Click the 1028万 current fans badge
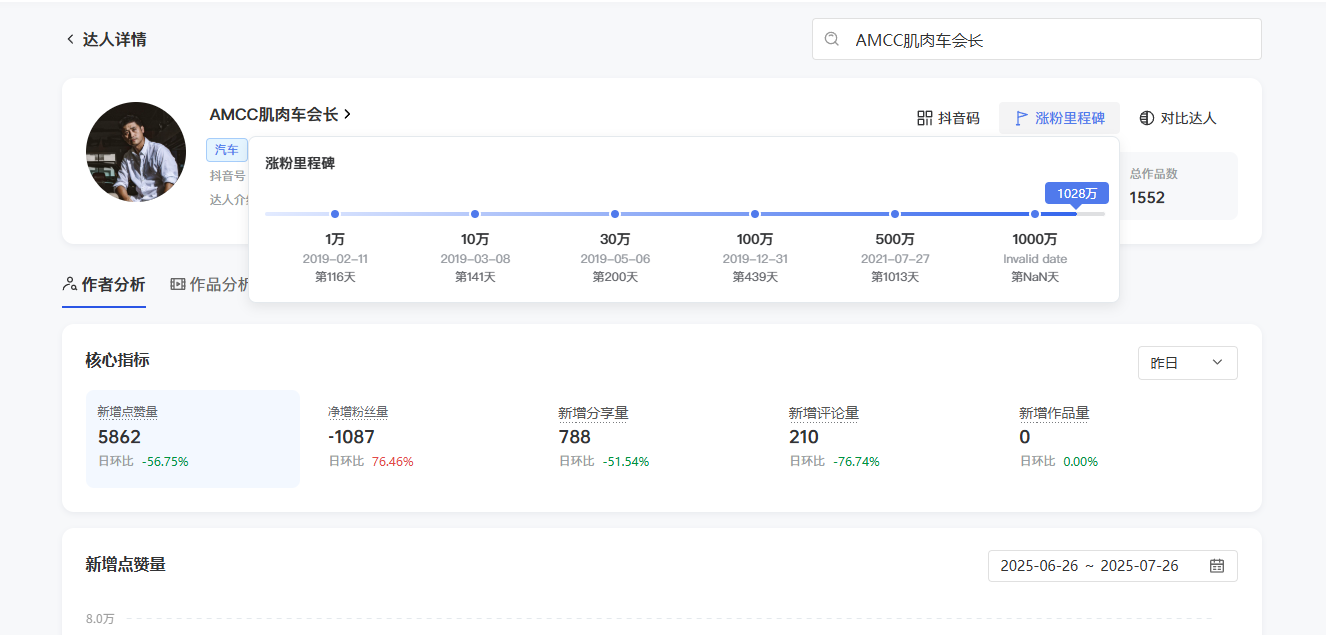The width and height of the screenshot is (1326, 635). point(1077,193)
